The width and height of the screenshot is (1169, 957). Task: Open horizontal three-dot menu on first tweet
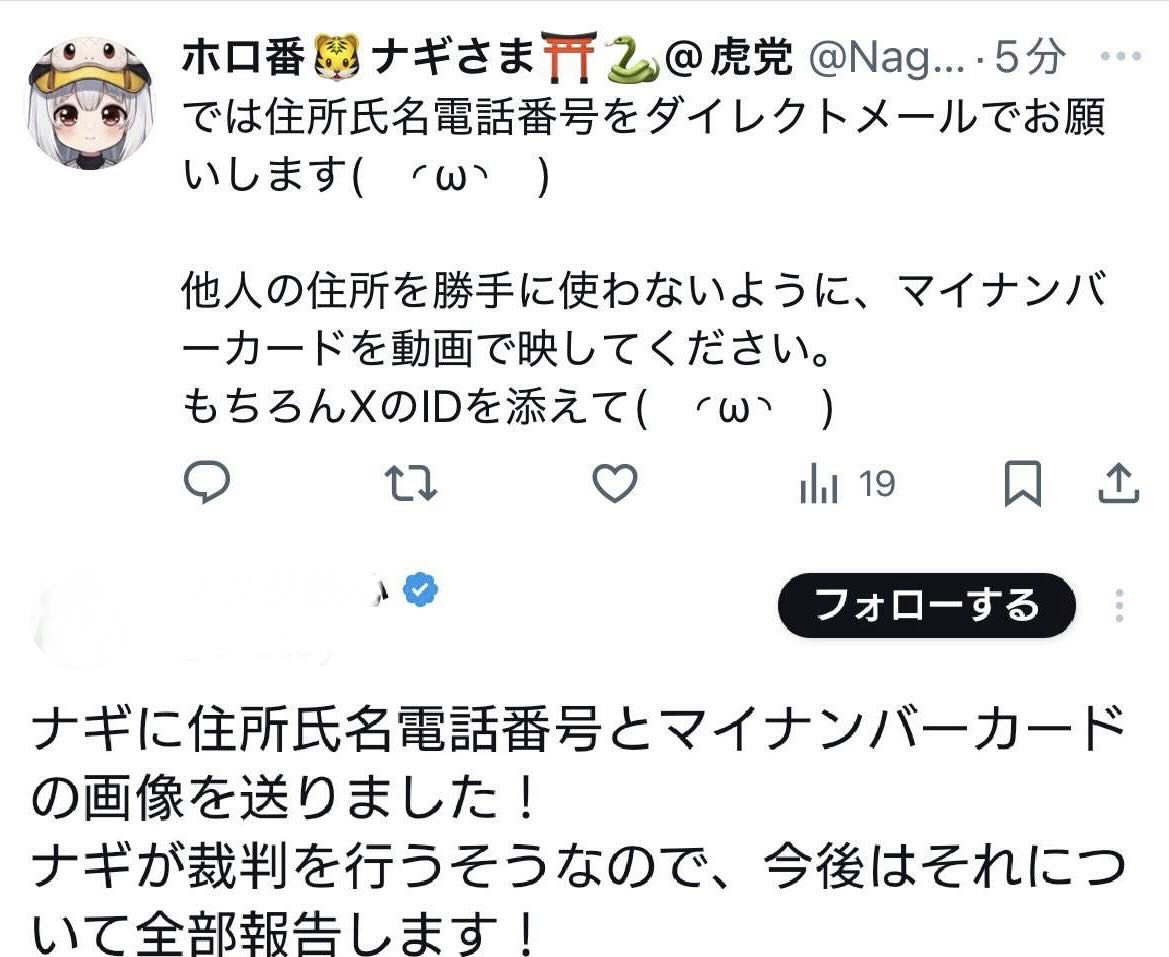pos(1121,56)
